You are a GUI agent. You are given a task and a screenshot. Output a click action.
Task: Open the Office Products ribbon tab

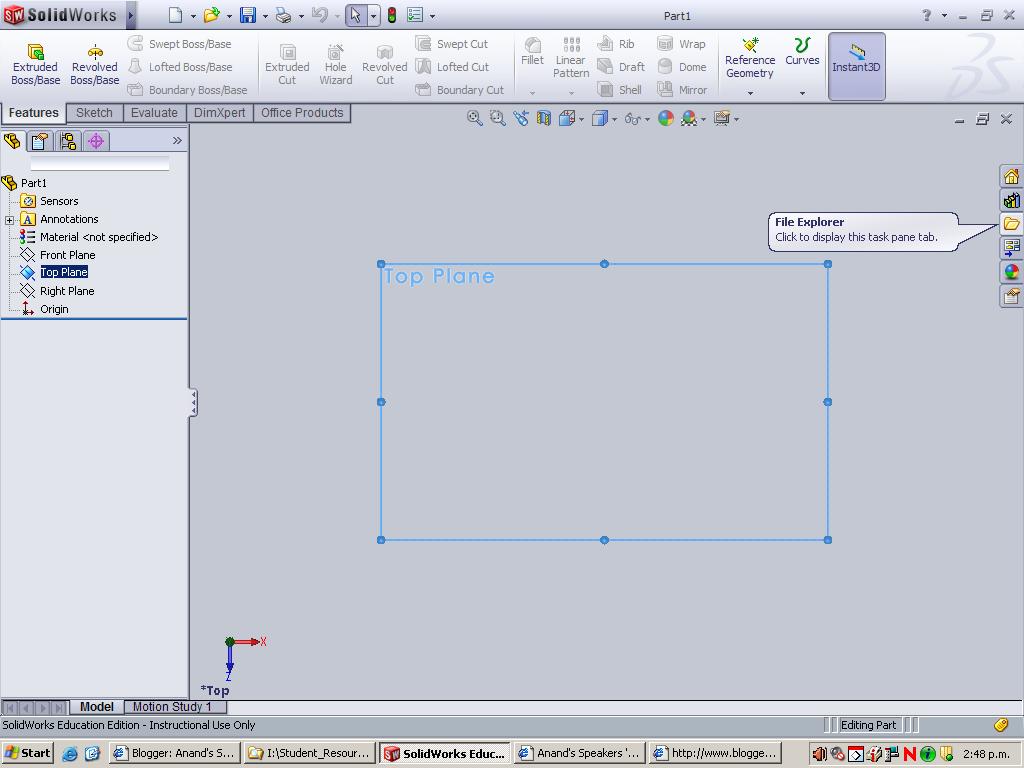click(x=302, y=112)
